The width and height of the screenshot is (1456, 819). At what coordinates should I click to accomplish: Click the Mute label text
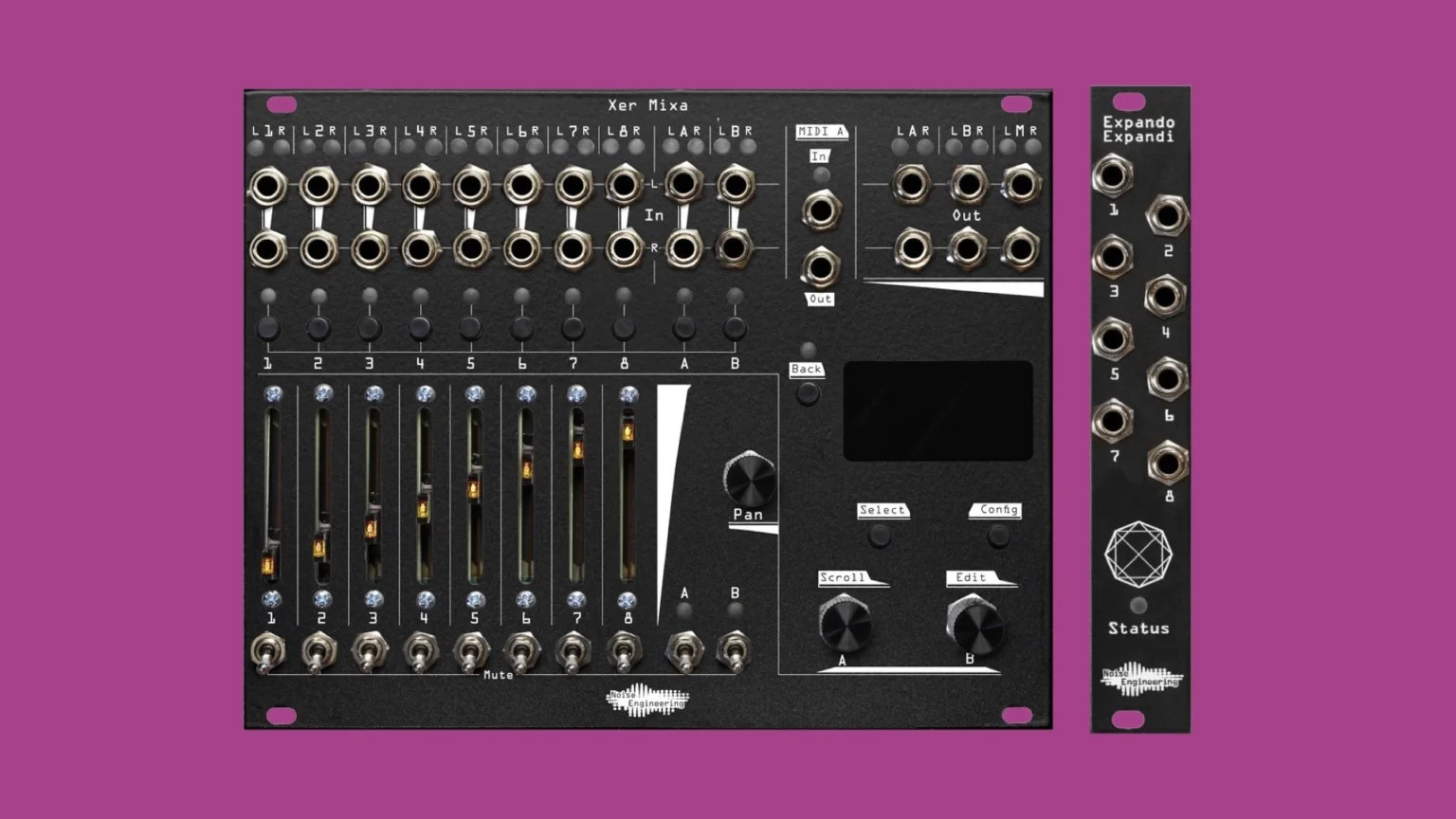[499, 675]
